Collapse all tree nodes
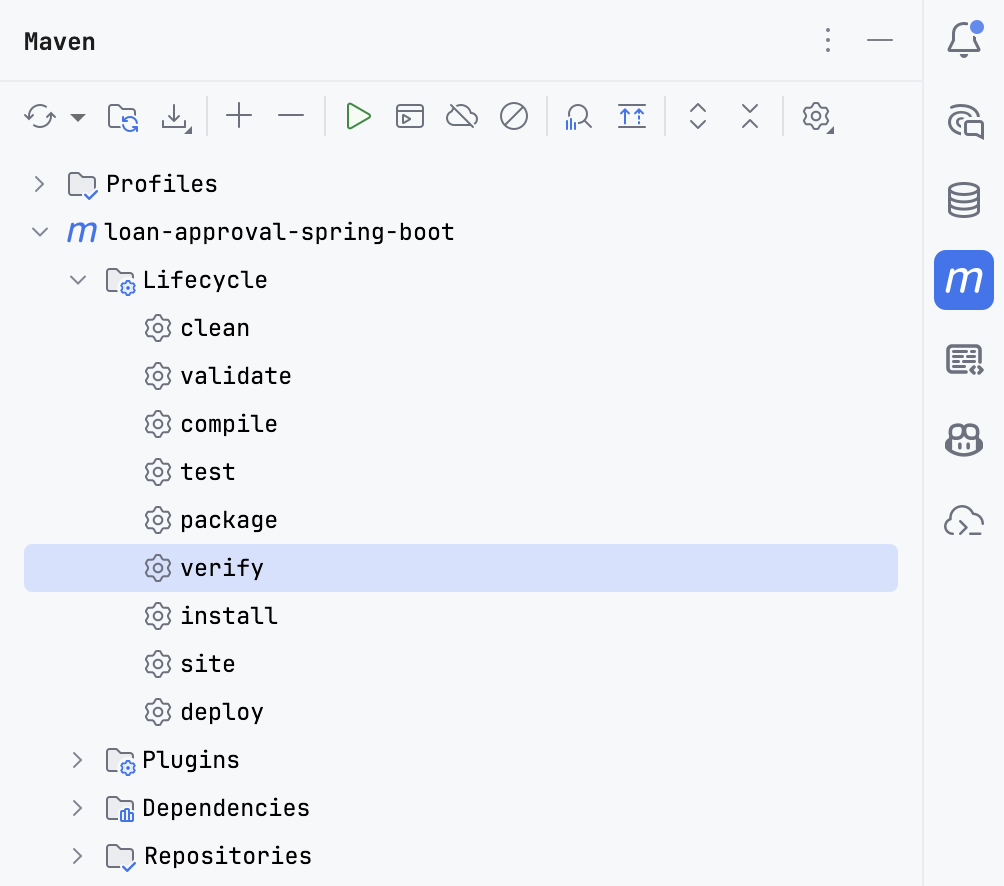The image size is (1004, 886). pos(750,117)
